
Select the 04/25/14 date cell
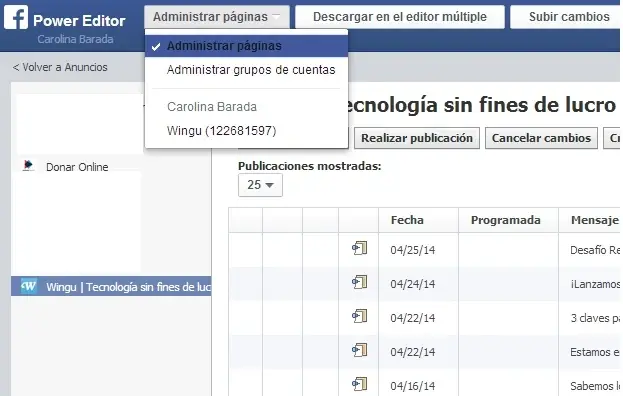coord(412,250)
